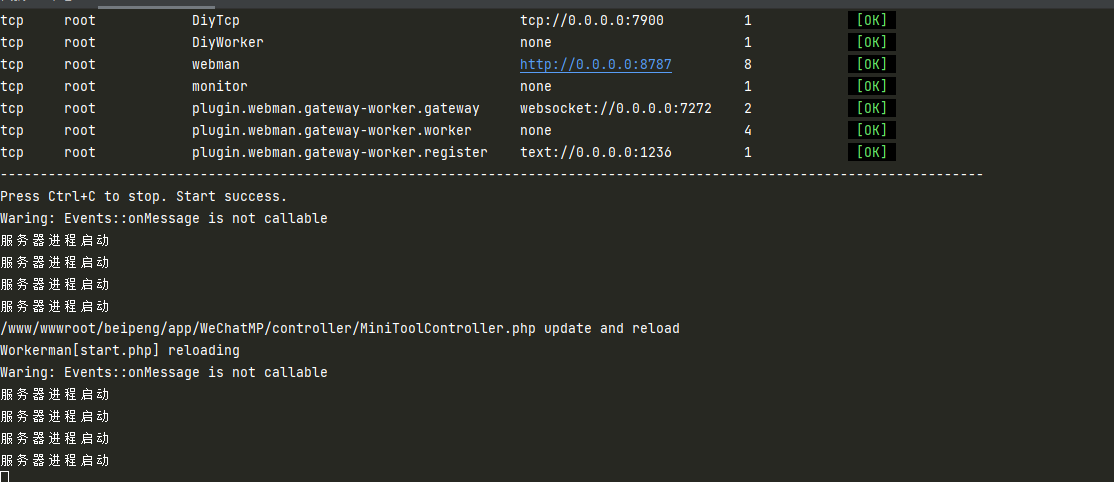Click the DiyTcp worker name

tap(215, 21)
